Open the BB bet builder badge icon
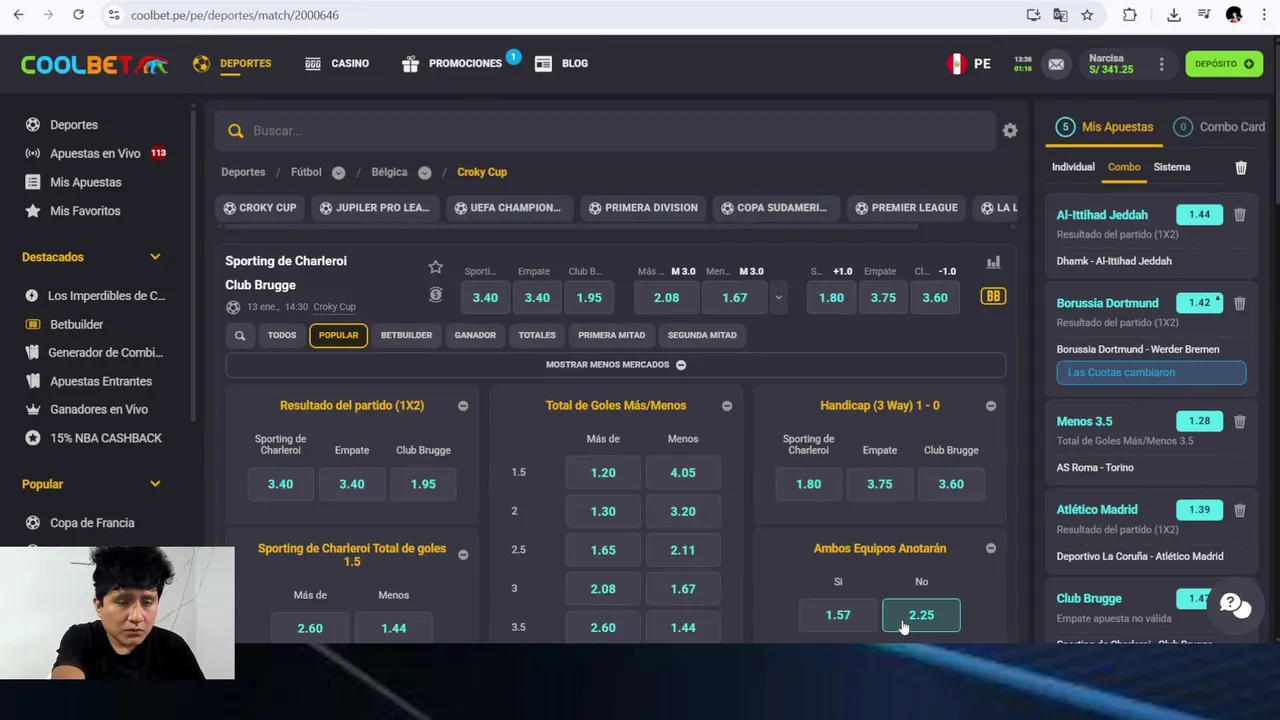The image size is (1280, 720). coord(993,296)
